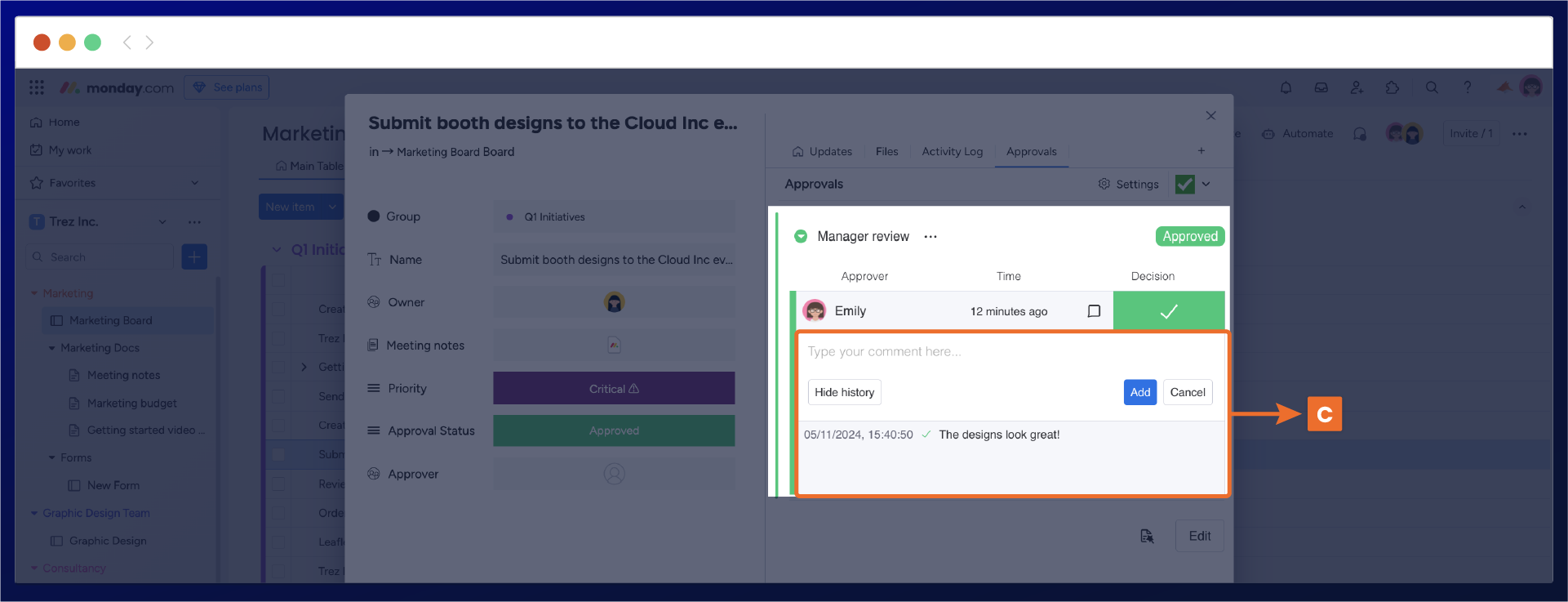Open the notifications bell icon
This screenshot has height=602, width=1568.
1286,87
